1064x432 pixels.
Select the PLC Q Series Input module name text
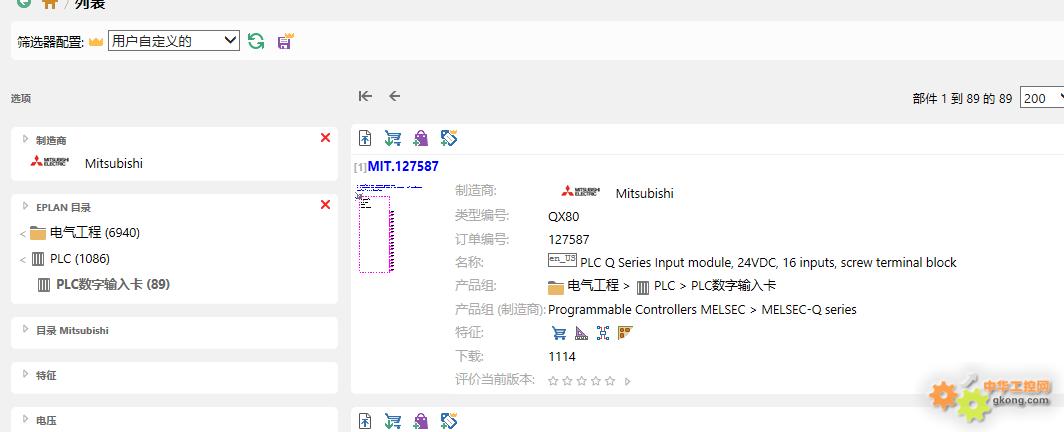768,262
